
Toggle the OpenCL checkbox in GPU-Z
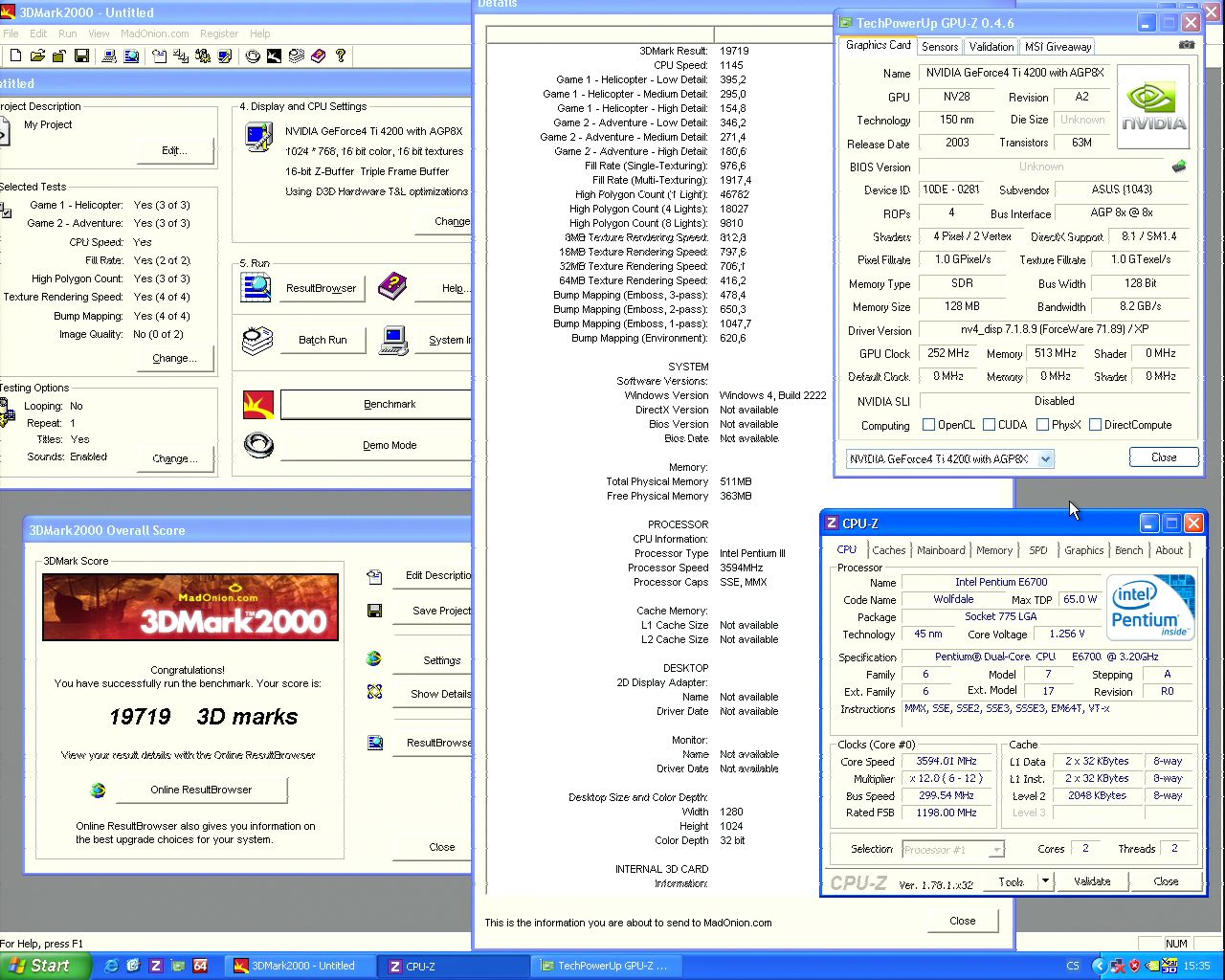tap(928, 425)
